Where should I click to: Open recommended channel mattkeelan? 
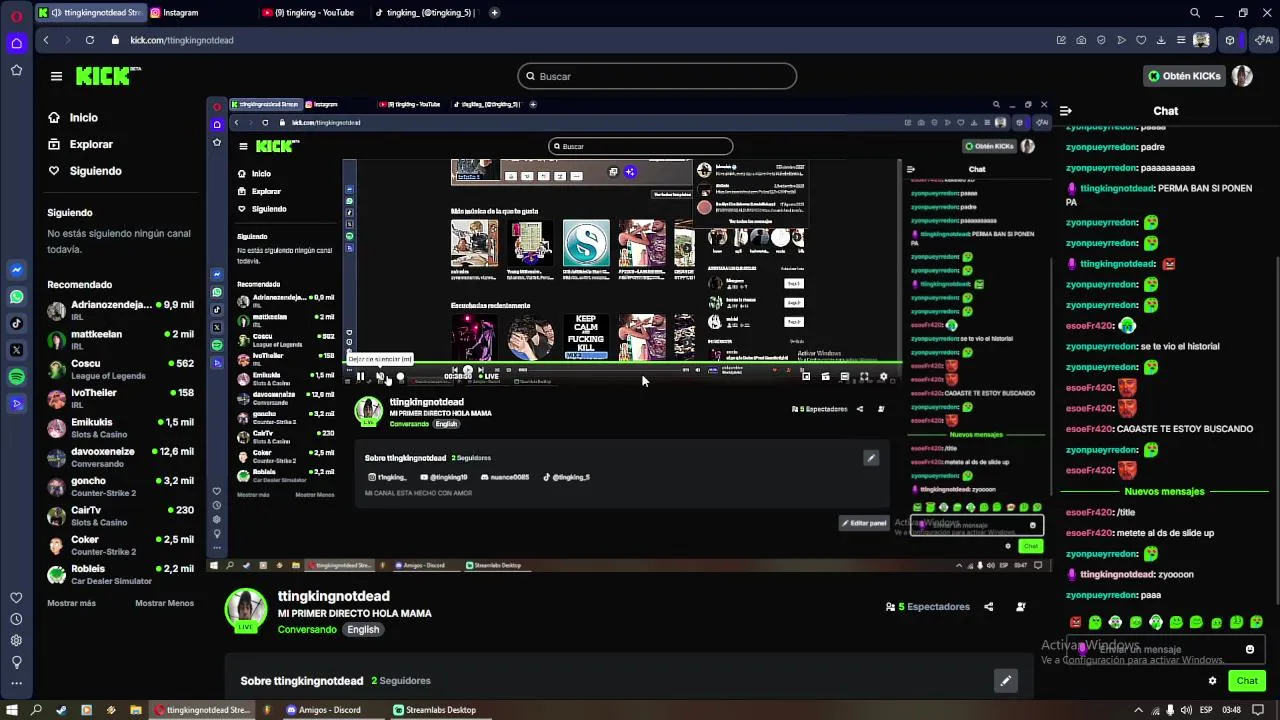[121, 339]
